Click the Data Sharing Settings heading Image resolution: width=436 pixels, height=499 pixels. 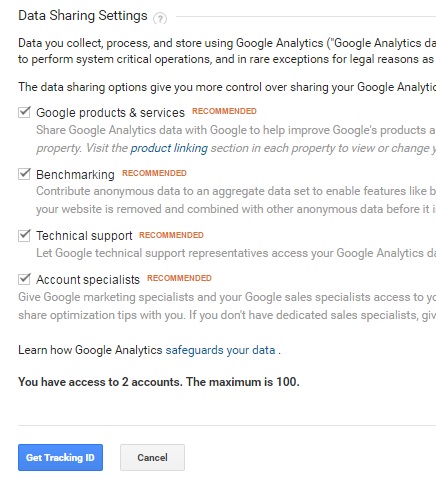pyautogui.click(x=83, y=16)
